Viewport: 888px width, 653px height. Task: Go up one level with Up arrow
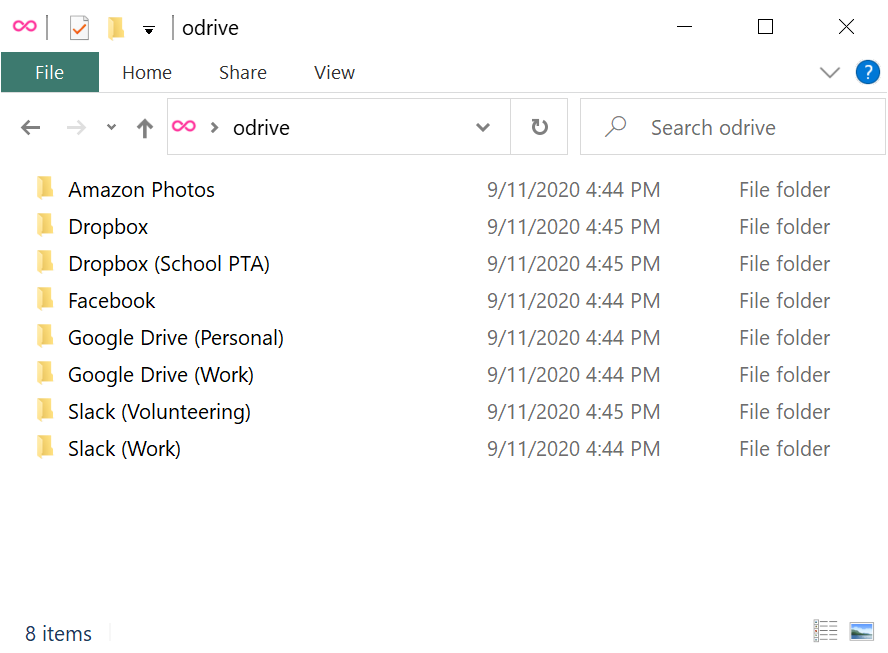[x=145, y=128]
